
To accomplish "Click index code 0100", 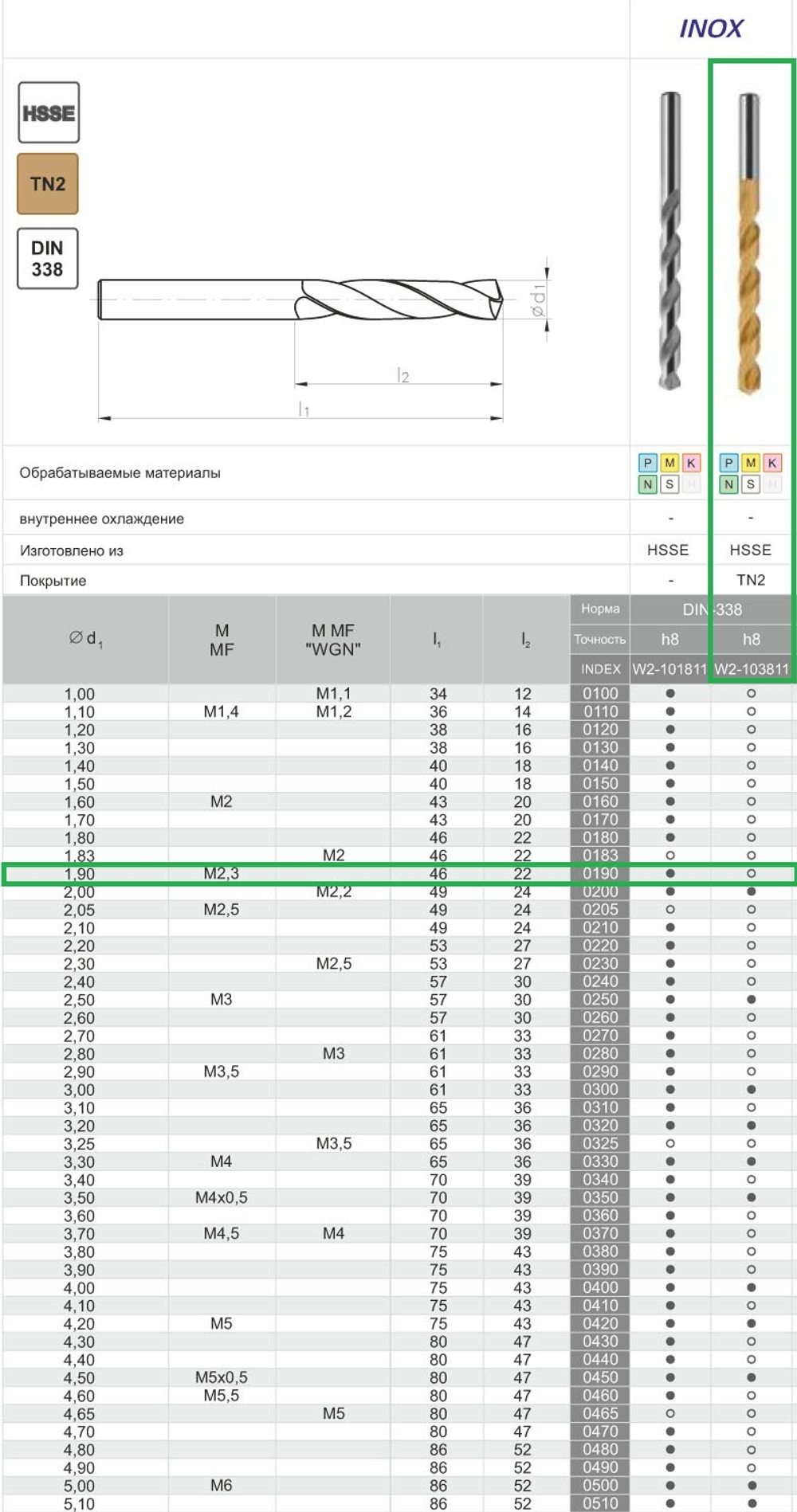I will (x=600, y=694).
